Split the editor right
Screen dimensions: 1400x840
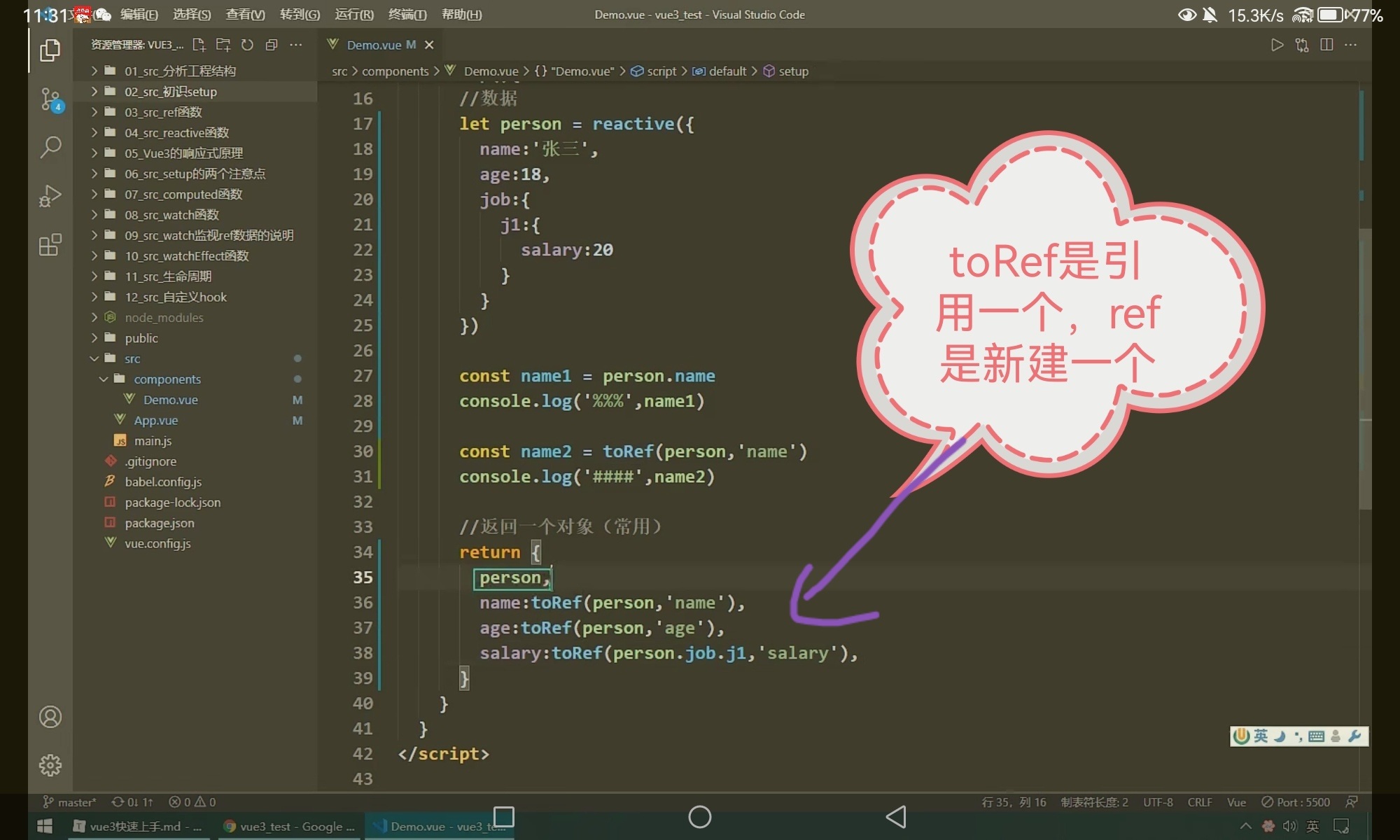pos(1326,45)
